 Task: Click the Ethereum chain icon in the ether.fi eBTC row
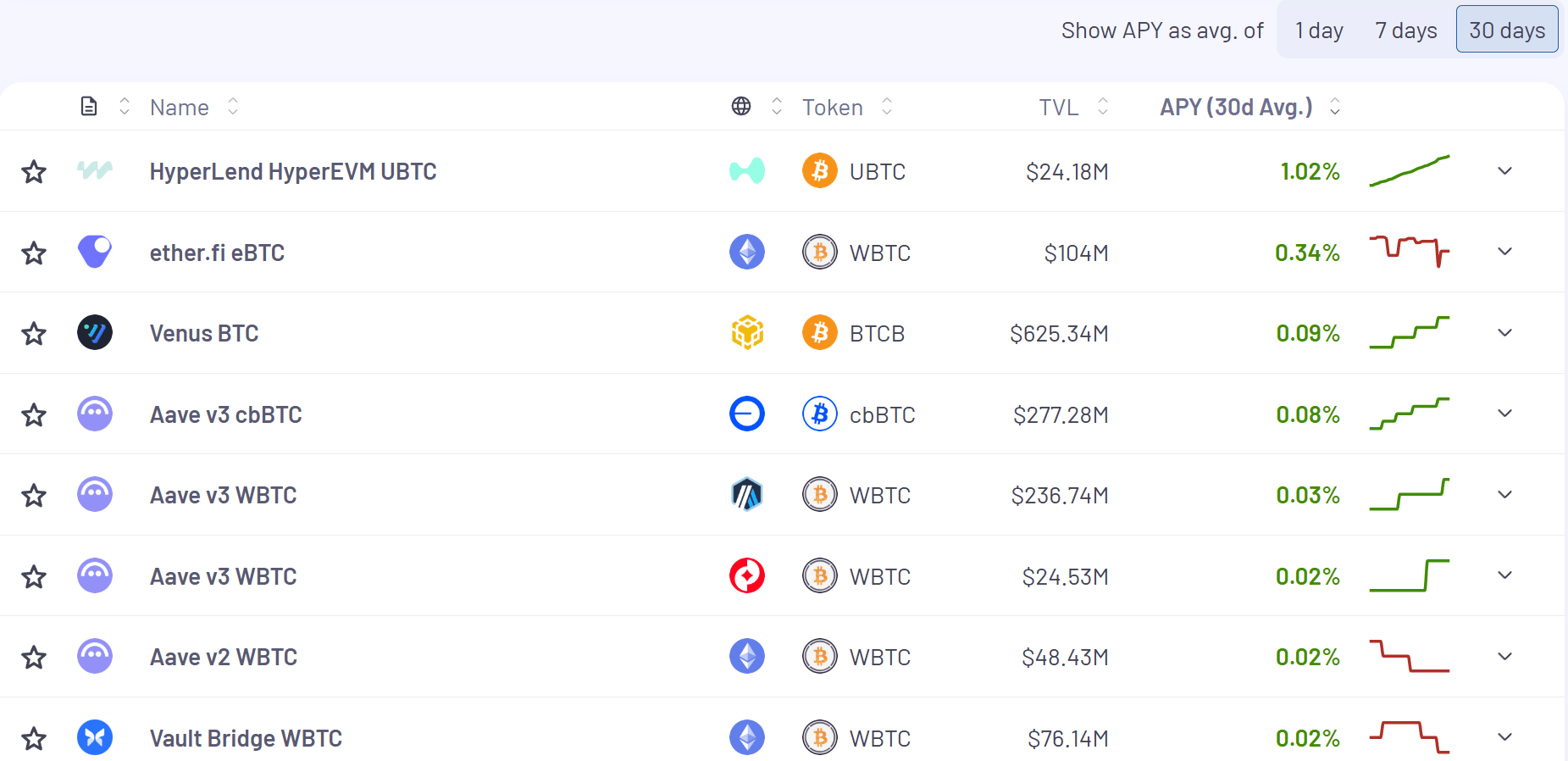pyautogui.click(x=747, y=252)
